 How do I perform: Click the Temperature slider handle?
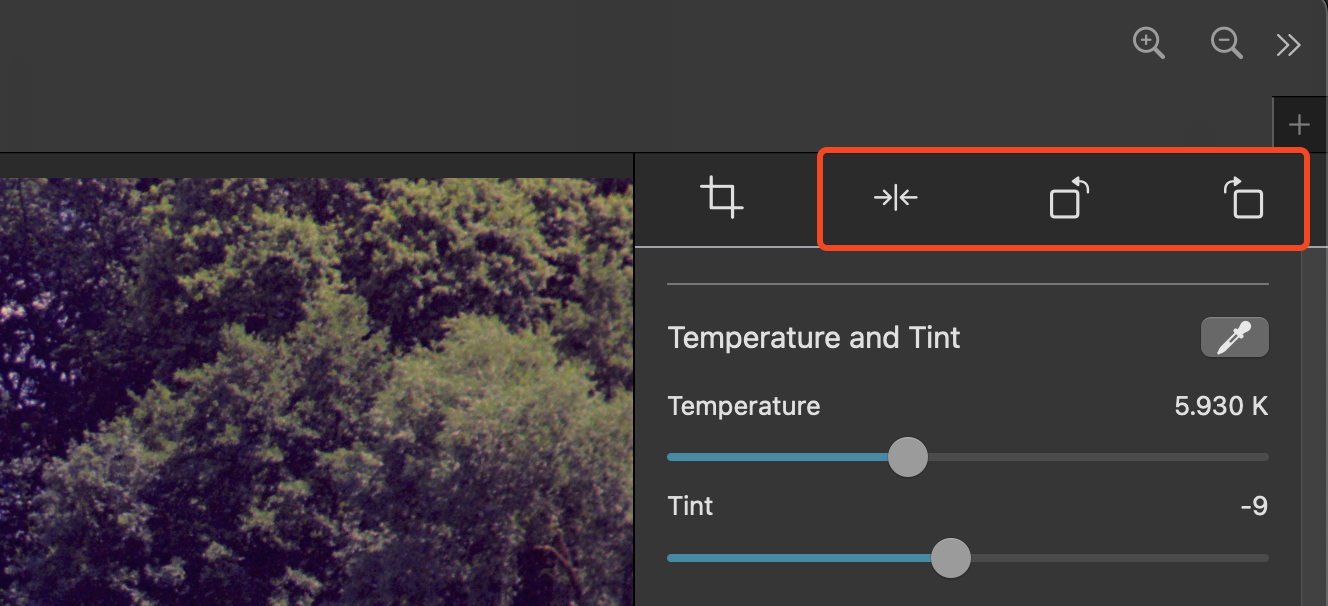908,457
